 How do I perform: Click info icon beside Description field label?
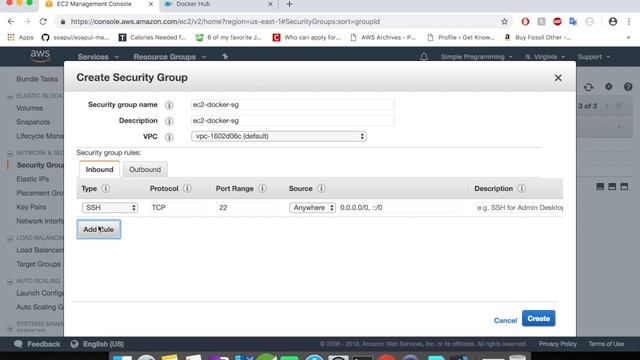pyautogui.click(x=169, y=121)
